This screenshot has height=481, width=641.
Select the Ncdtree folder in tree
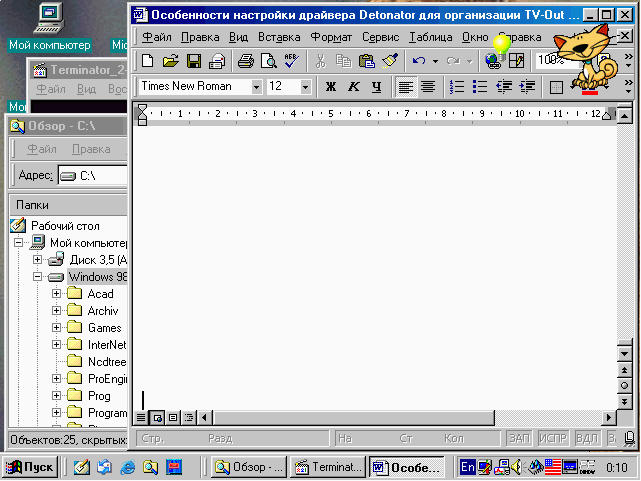[x=107, y=362]
